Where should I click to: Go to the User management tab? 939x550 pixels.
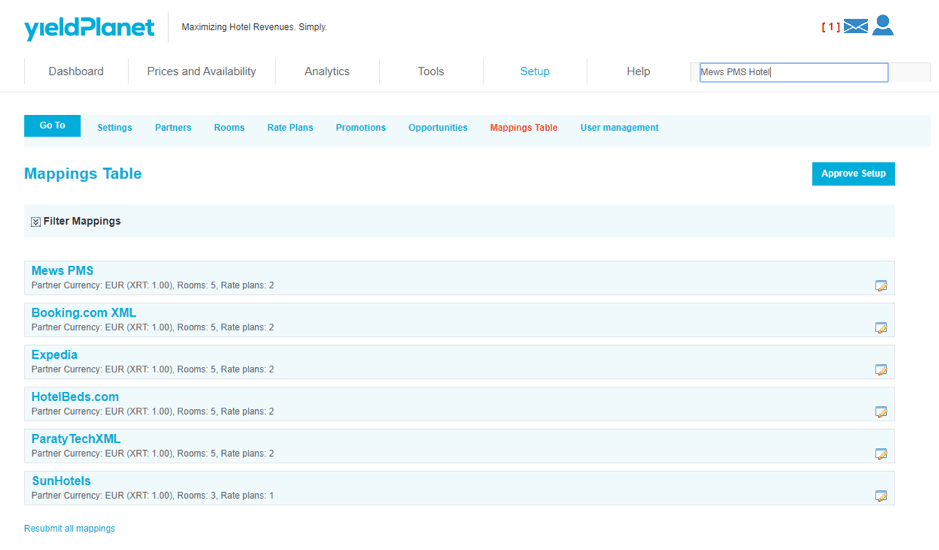619,128
